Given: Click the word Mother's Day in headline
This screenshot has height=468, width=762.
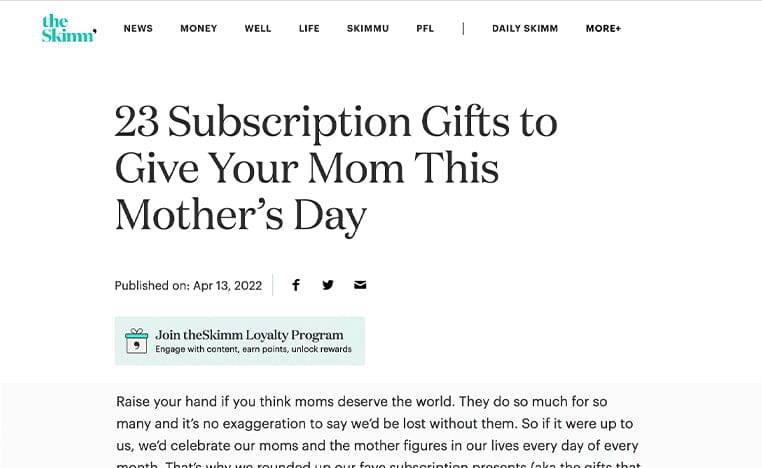Looking at the screenshot, I should tap(241, 215).
